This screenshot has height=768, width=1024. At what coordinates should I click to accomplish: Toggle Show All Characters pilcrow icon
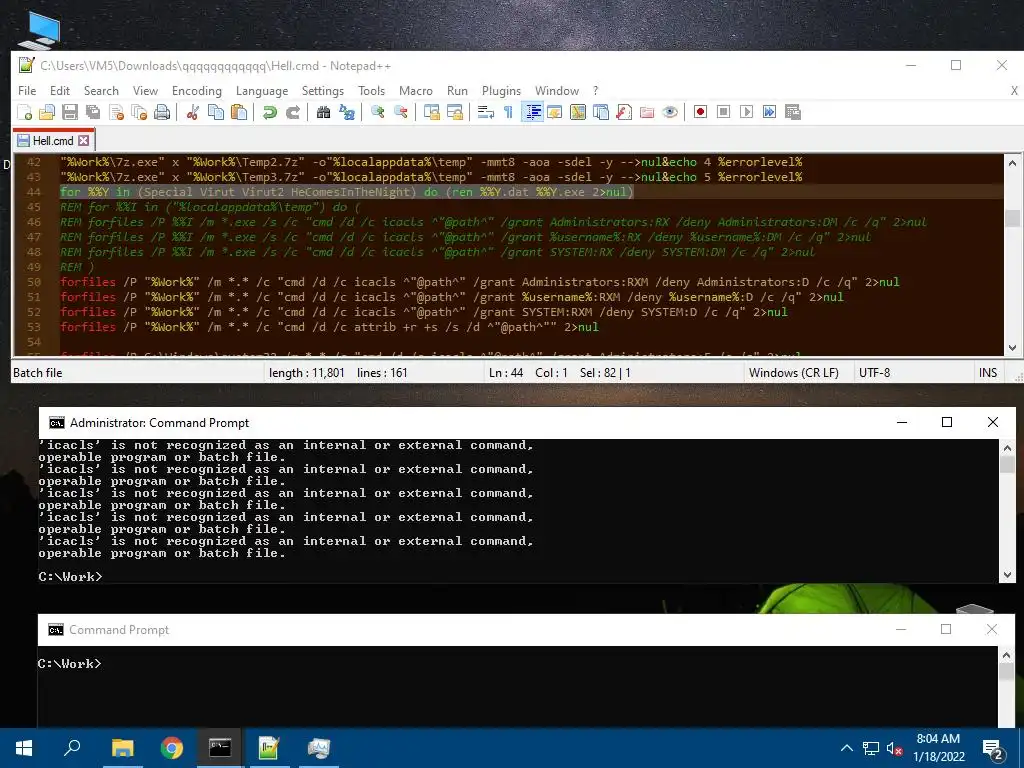(508, 112)
